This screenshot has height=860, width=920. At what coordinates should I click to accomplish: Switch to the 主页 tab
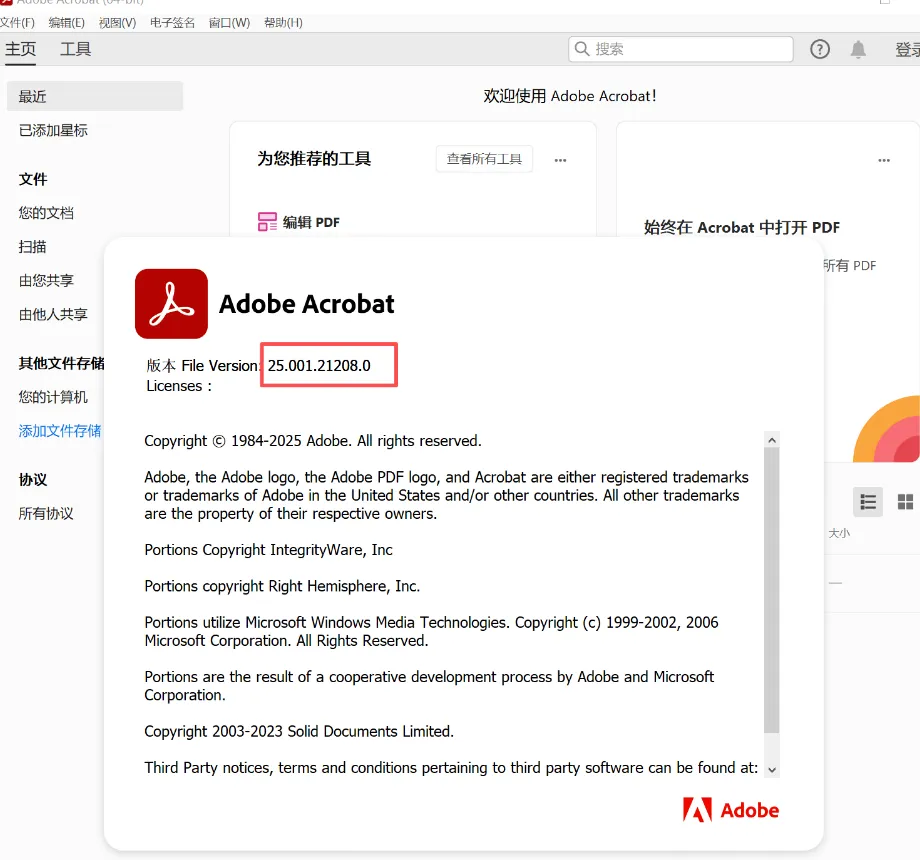point(21,49)
